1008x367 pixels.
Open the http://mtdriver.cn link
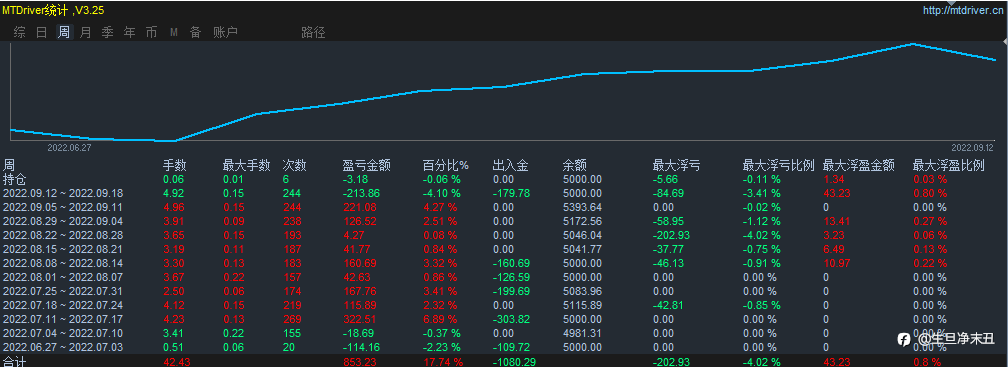(964, 10)
